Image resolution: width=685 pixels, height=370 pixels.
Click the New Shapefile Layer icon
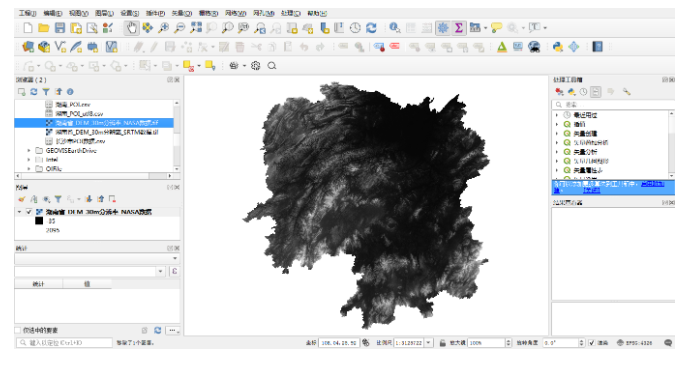coord(60,47)
